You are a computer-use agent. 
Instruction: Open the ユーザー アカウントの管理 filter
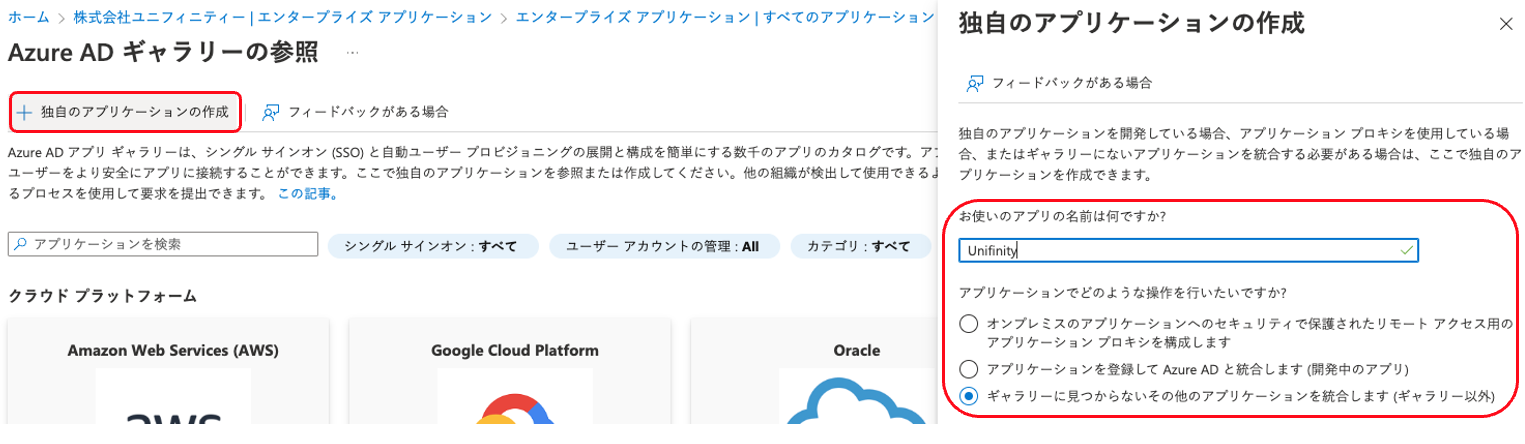[662, 246]
